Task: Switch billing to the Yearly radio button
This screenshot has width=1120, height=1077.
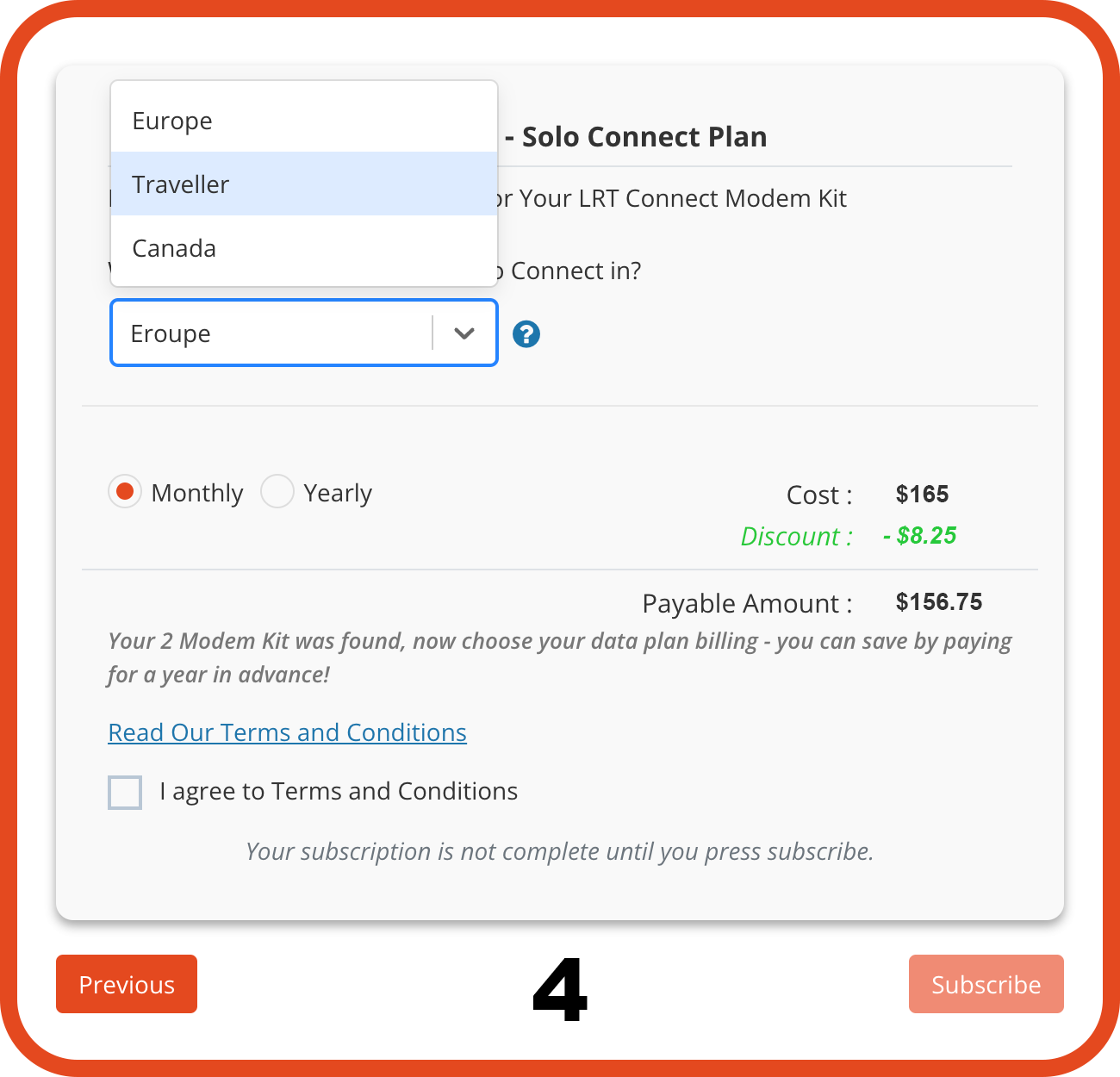Action: pyautogui.click(x=277, y=491)
